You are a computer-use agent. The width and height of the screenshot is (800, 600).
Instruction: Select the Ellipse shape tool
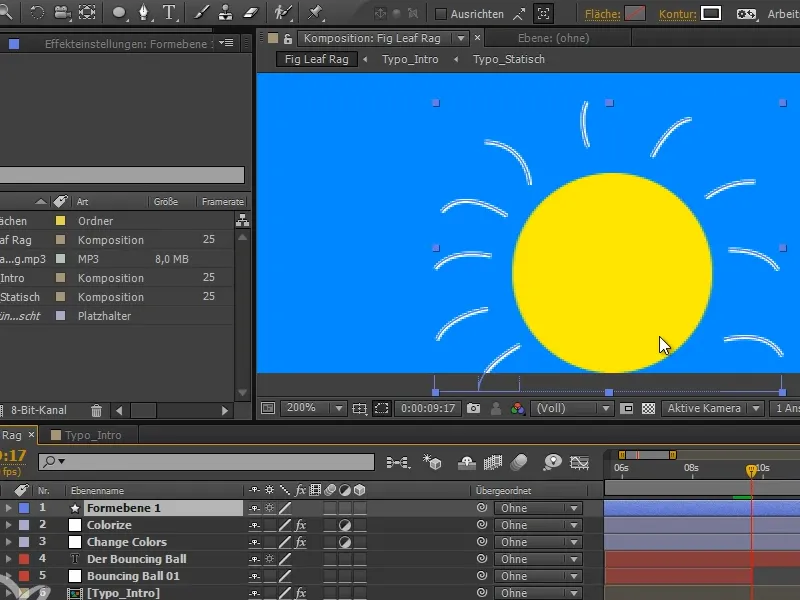click(119, 12)
